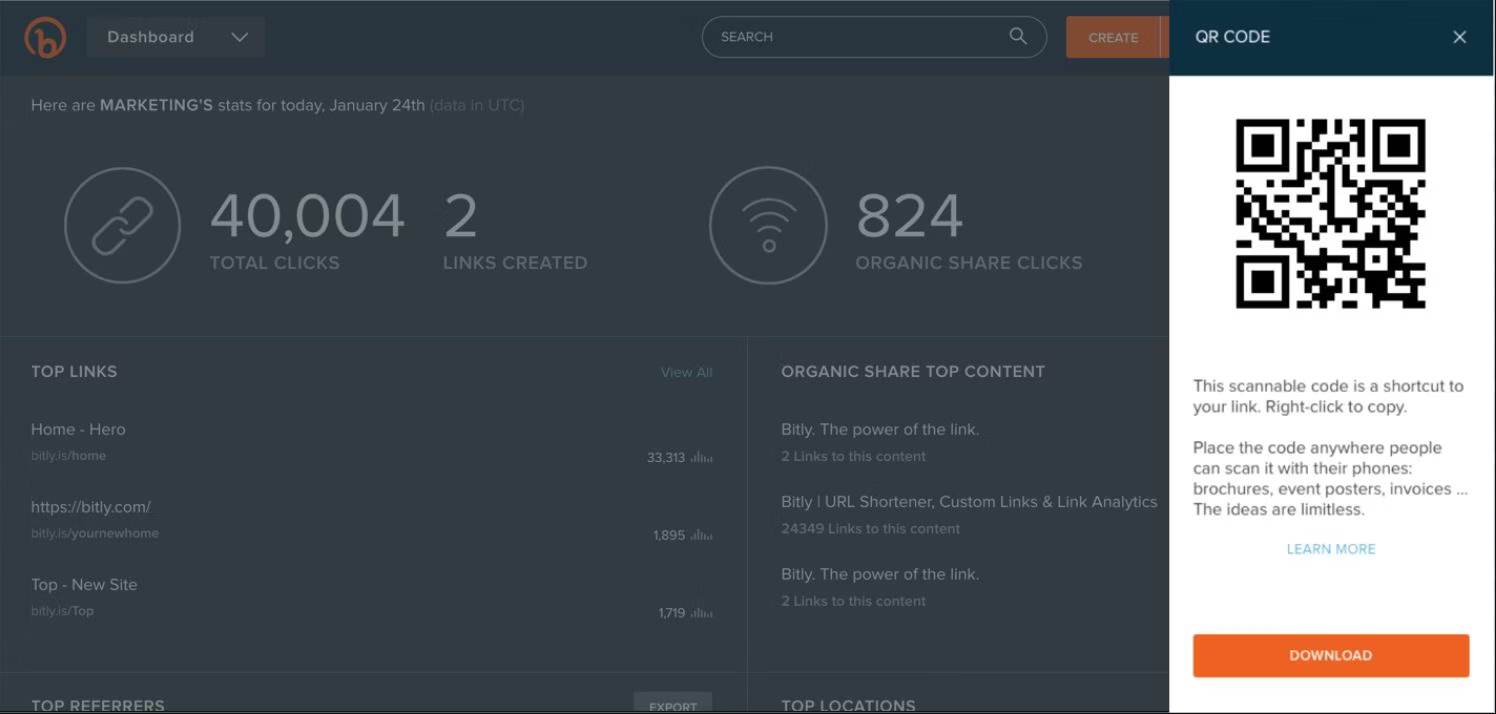The height and width of the screenshot is (714, 1496).
Task: Click the EXPORT button in Top Referrers
Action: [673, 704]
